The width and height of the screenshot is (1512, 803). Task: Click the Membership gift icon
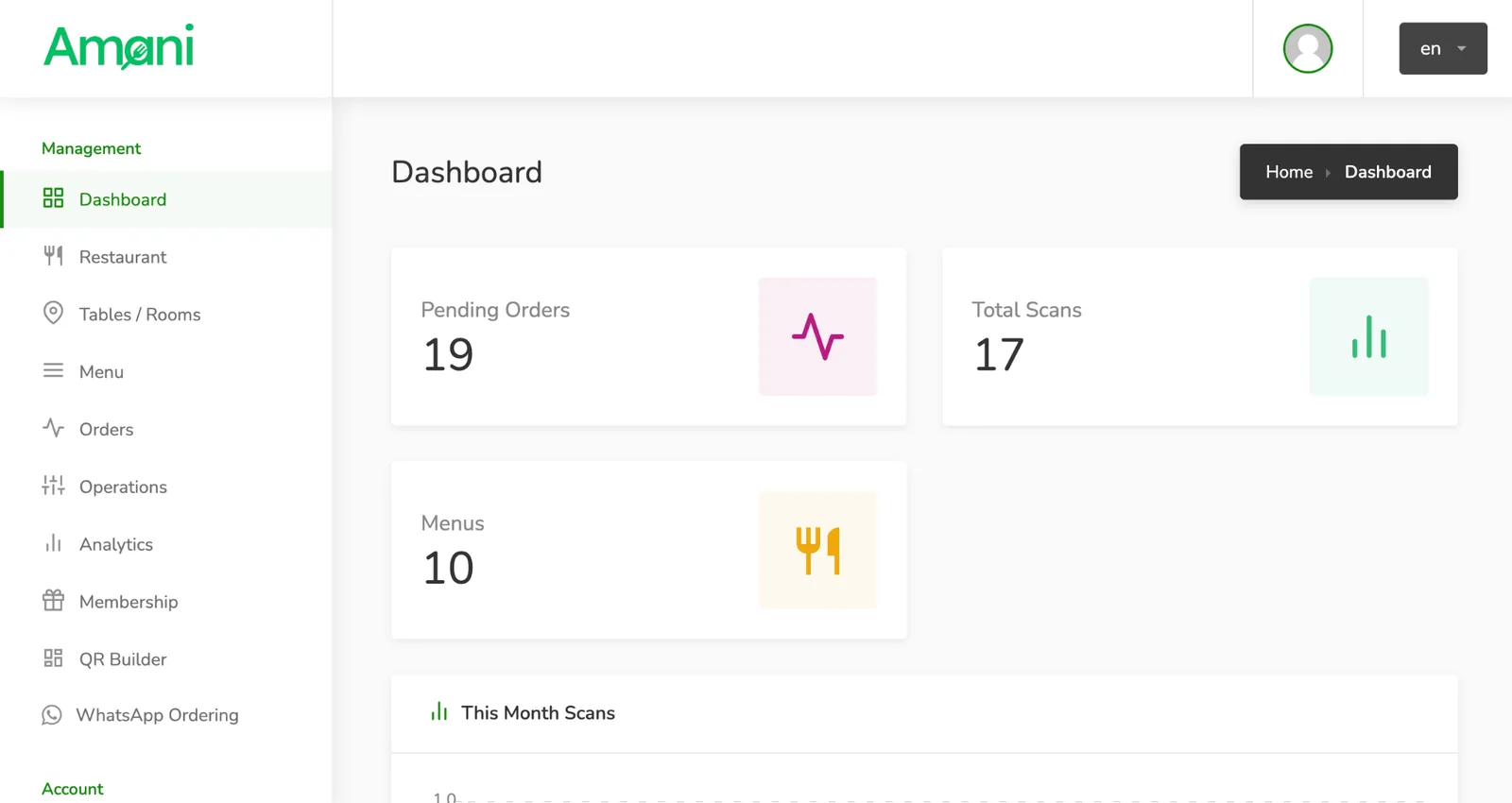coord(53,601)
